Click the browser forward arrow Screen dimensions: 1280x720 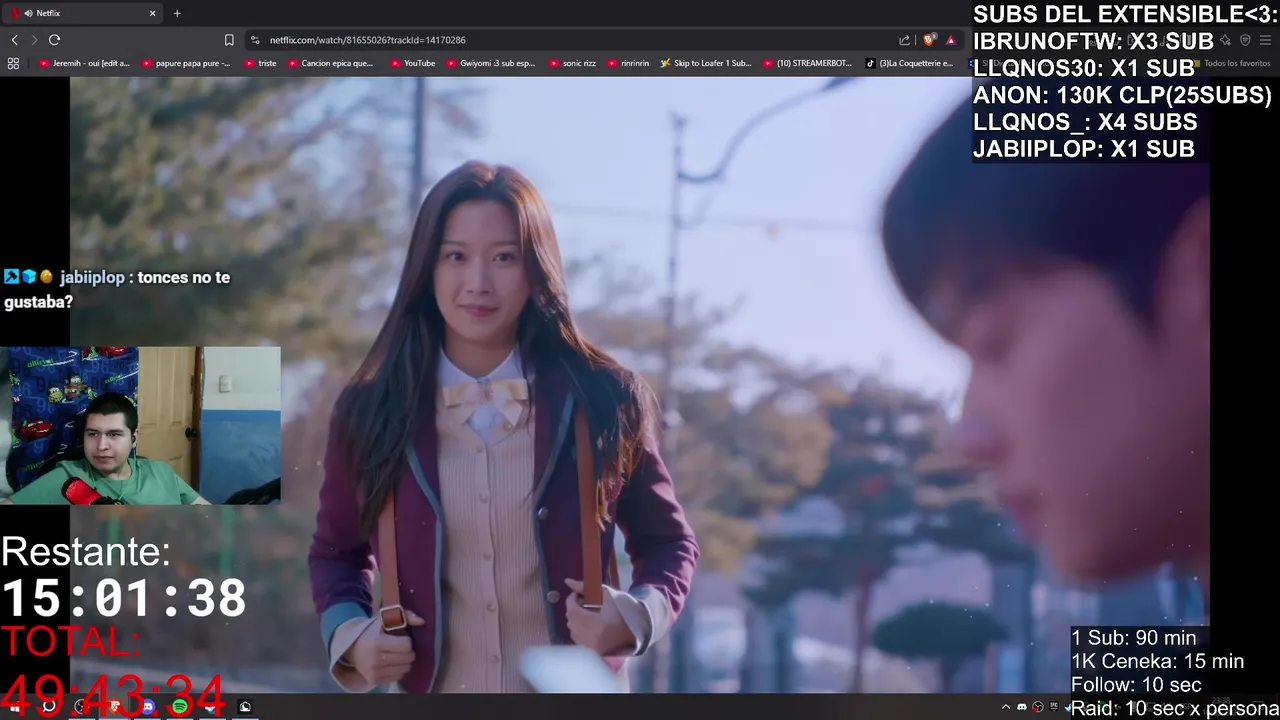(x=34, y=40)
